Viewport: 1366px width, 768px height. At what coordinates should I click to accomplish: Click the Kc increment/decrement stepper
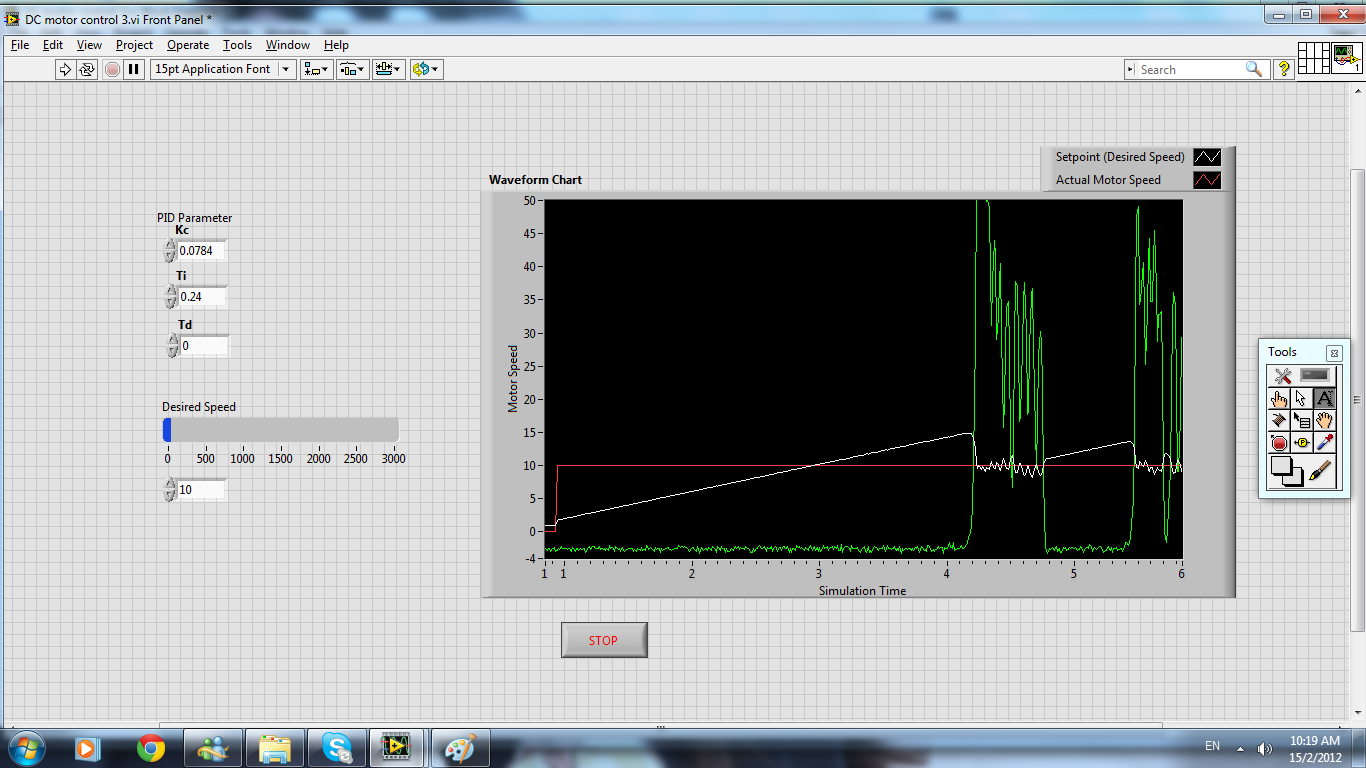click(x=171, y=250)
